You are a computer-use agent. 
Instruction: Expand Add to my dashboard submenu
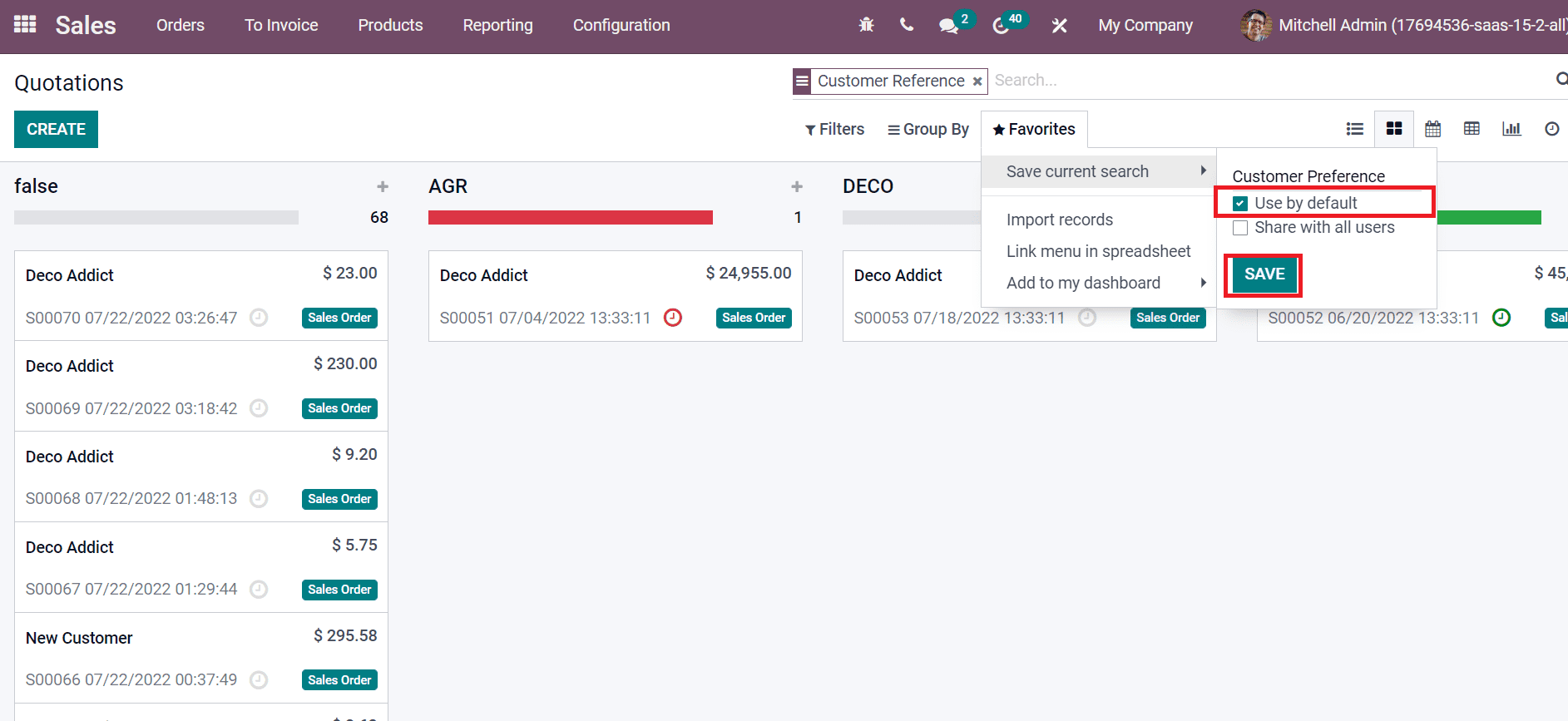pyautogui.click(x=1098, y=283)
